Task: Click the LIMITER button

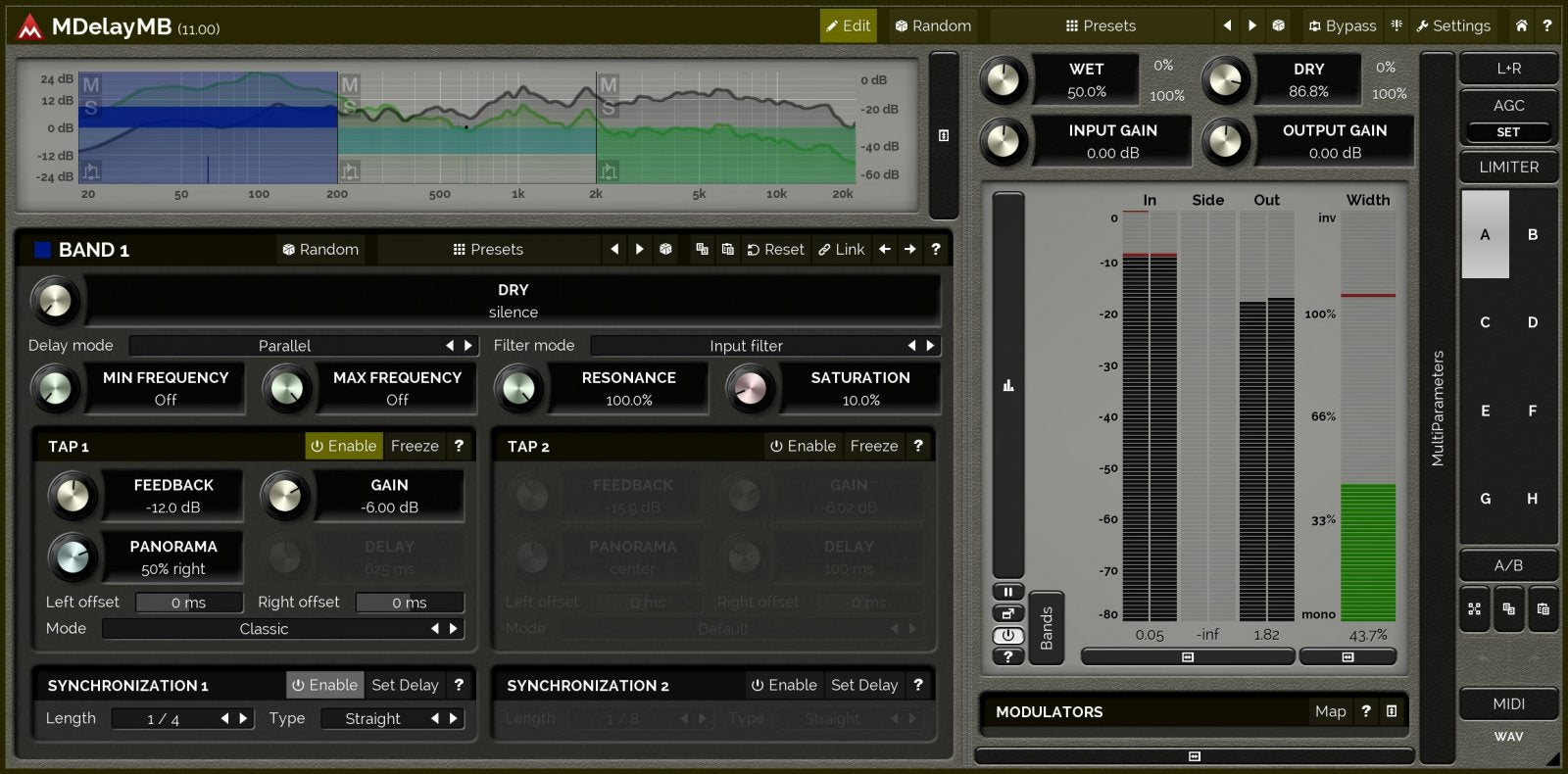Action: tap(1509, 168)
